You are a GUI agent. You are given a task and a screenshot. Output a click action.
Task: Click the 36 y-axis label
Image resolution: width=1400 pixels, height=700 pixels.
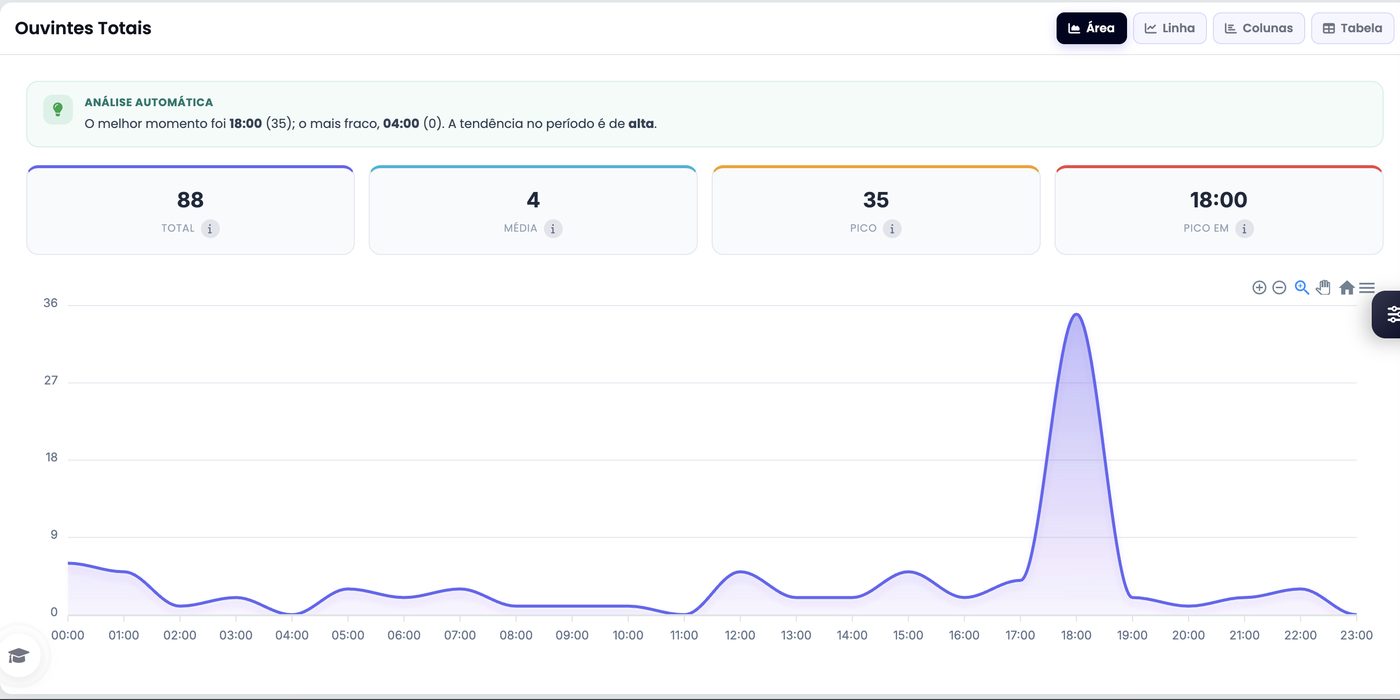51,303
